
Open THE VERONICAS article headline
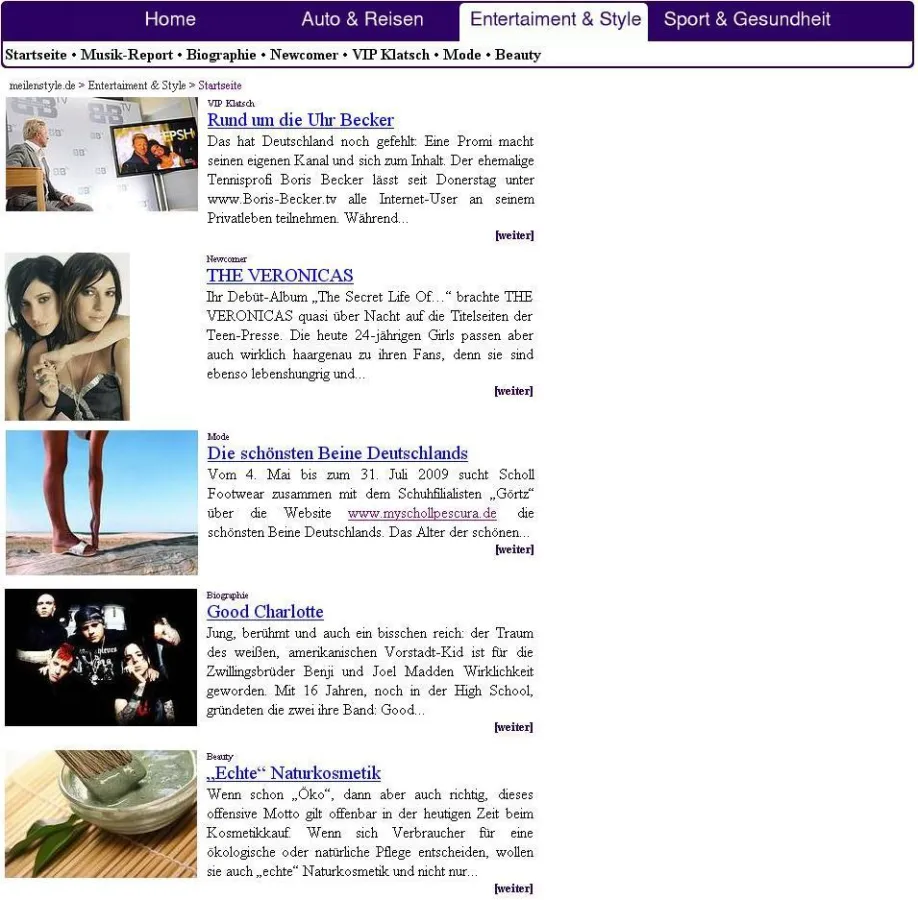coord(280,275)
